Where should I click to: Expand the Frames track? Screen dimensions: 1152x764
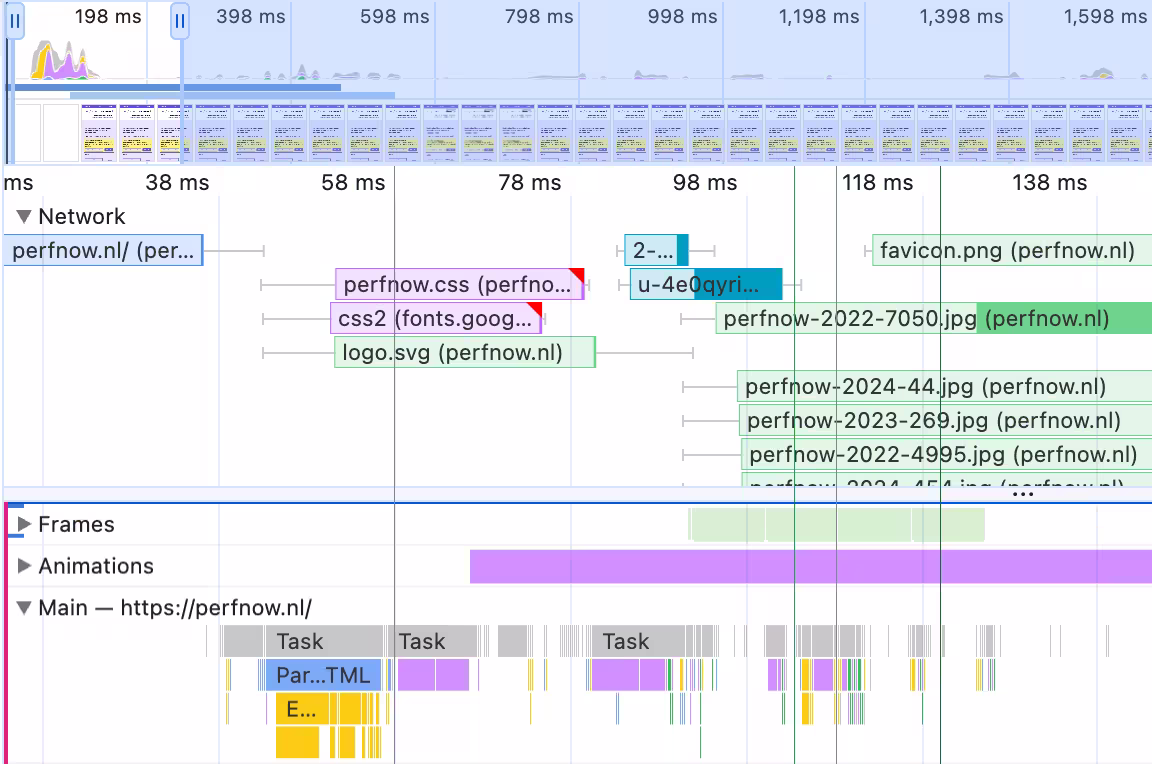pyautogui.click(x=24, y=524)
